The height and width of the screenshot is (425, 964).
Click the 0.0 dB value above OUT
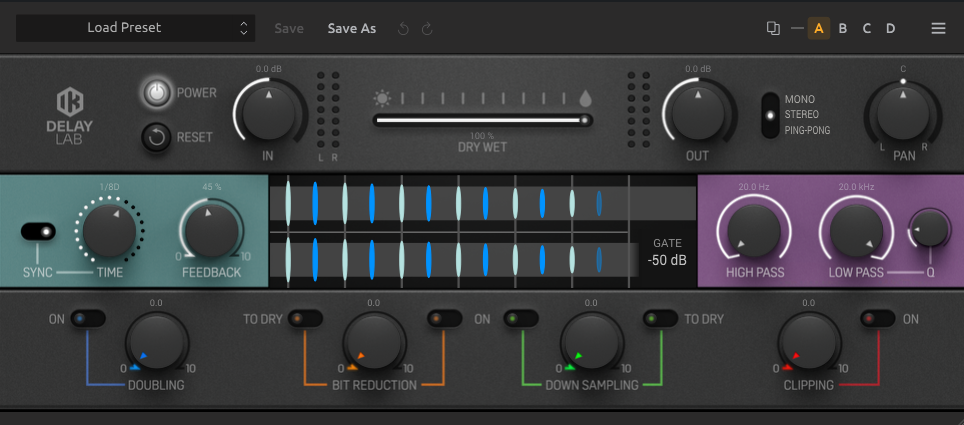pos(698,69)
